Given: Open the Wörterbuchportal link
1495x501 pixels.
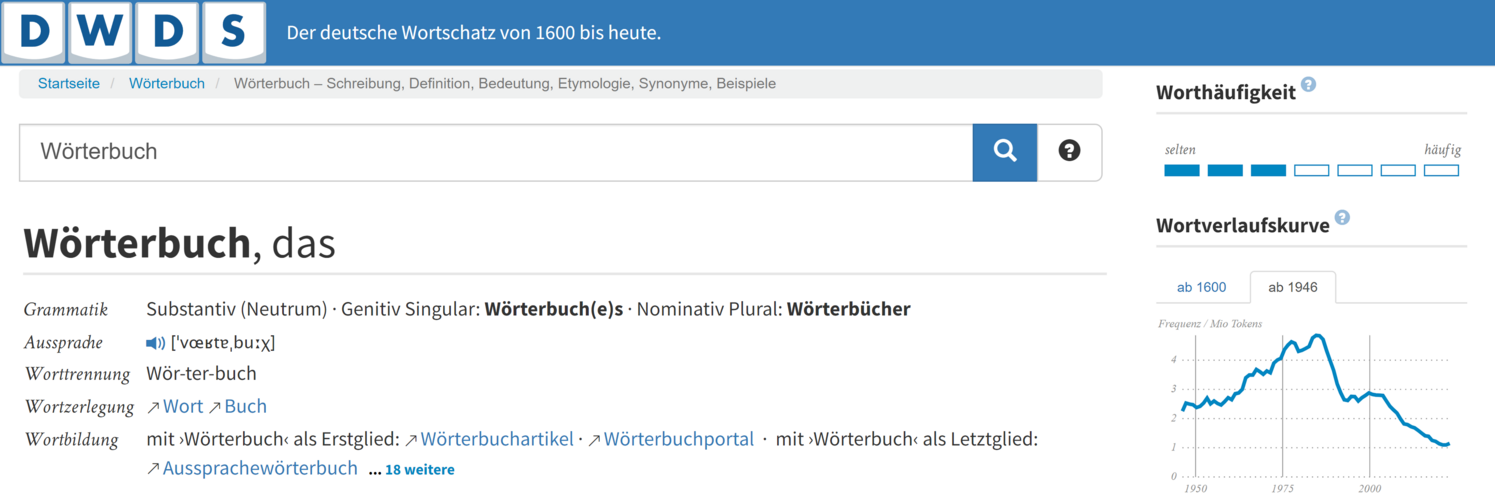Looking at the screenshot, I should point(678,439).
